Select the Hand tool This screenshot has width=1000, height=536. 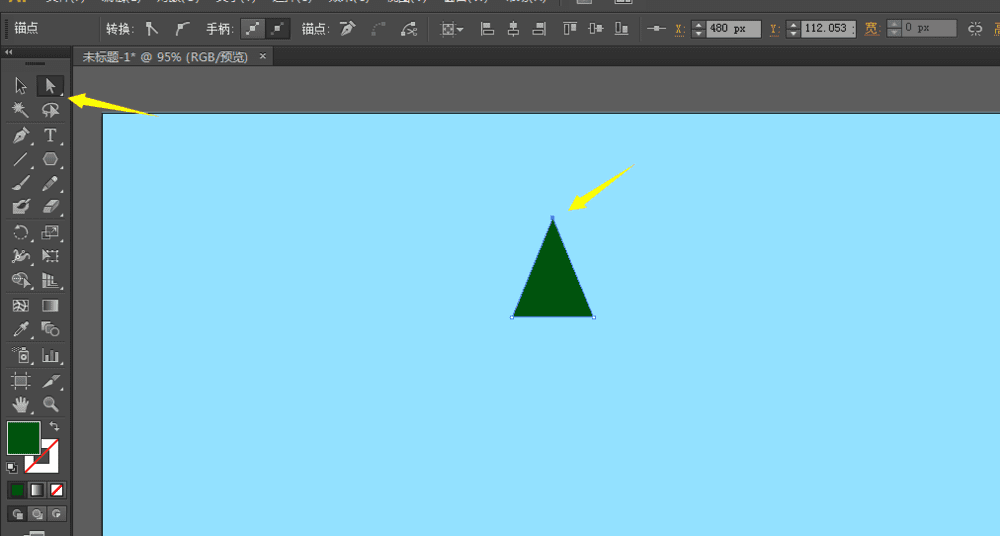tap(20, 405)
